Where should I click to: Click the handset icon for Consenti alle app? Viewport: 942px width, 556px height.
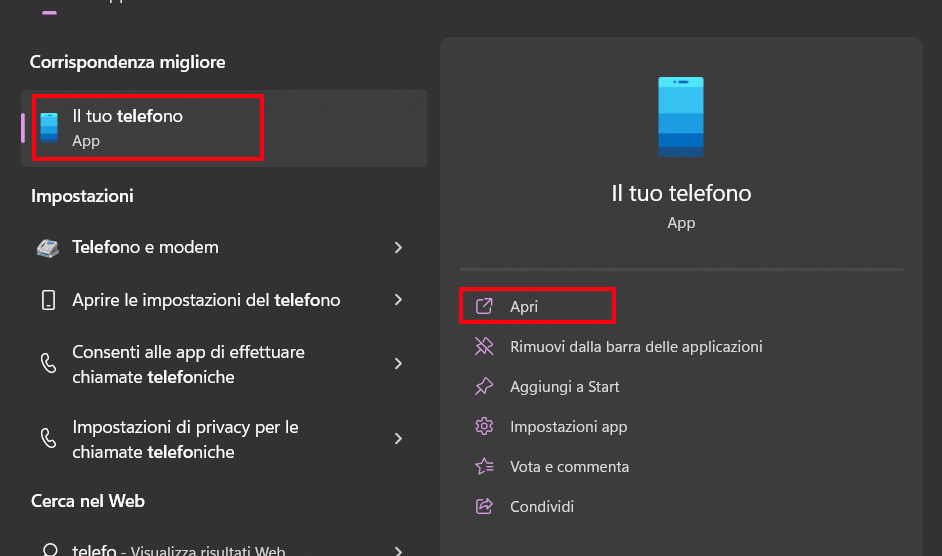point(48,364)
